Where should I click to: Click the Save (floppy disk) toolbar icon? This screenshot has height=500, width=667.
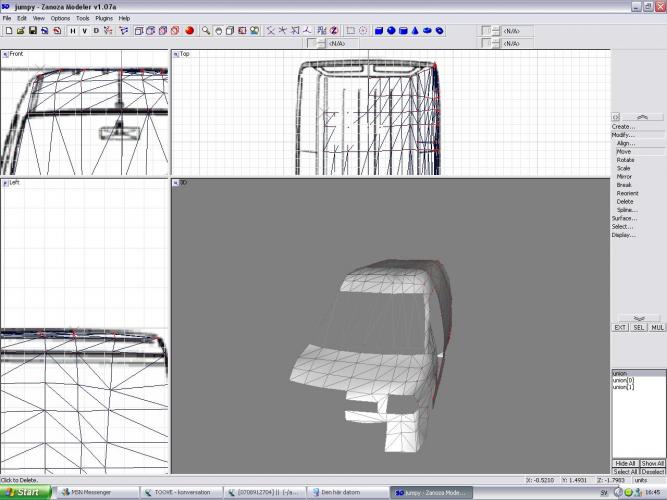click(32, 30)
